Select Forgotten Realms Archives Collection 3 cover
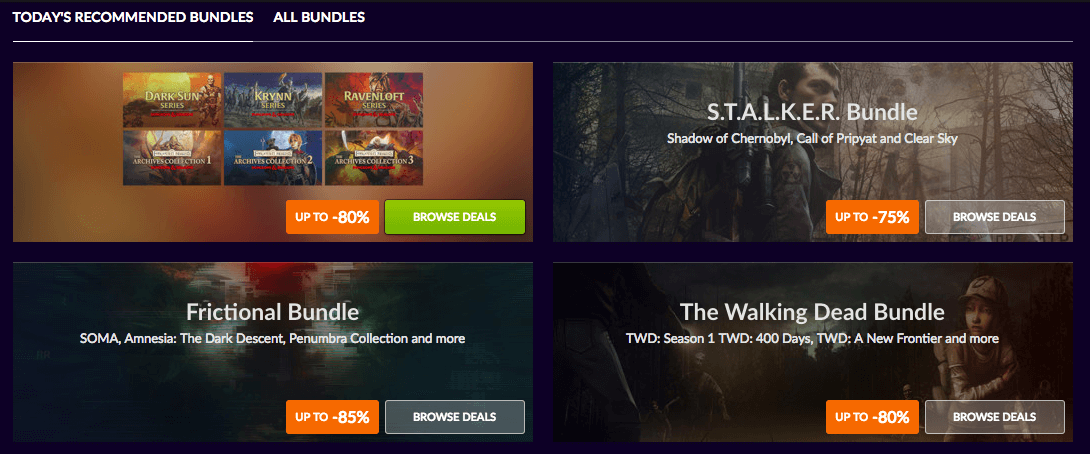Image resolution: width=1090 pixels, height=454 pixels. click(x=373, y=158)
